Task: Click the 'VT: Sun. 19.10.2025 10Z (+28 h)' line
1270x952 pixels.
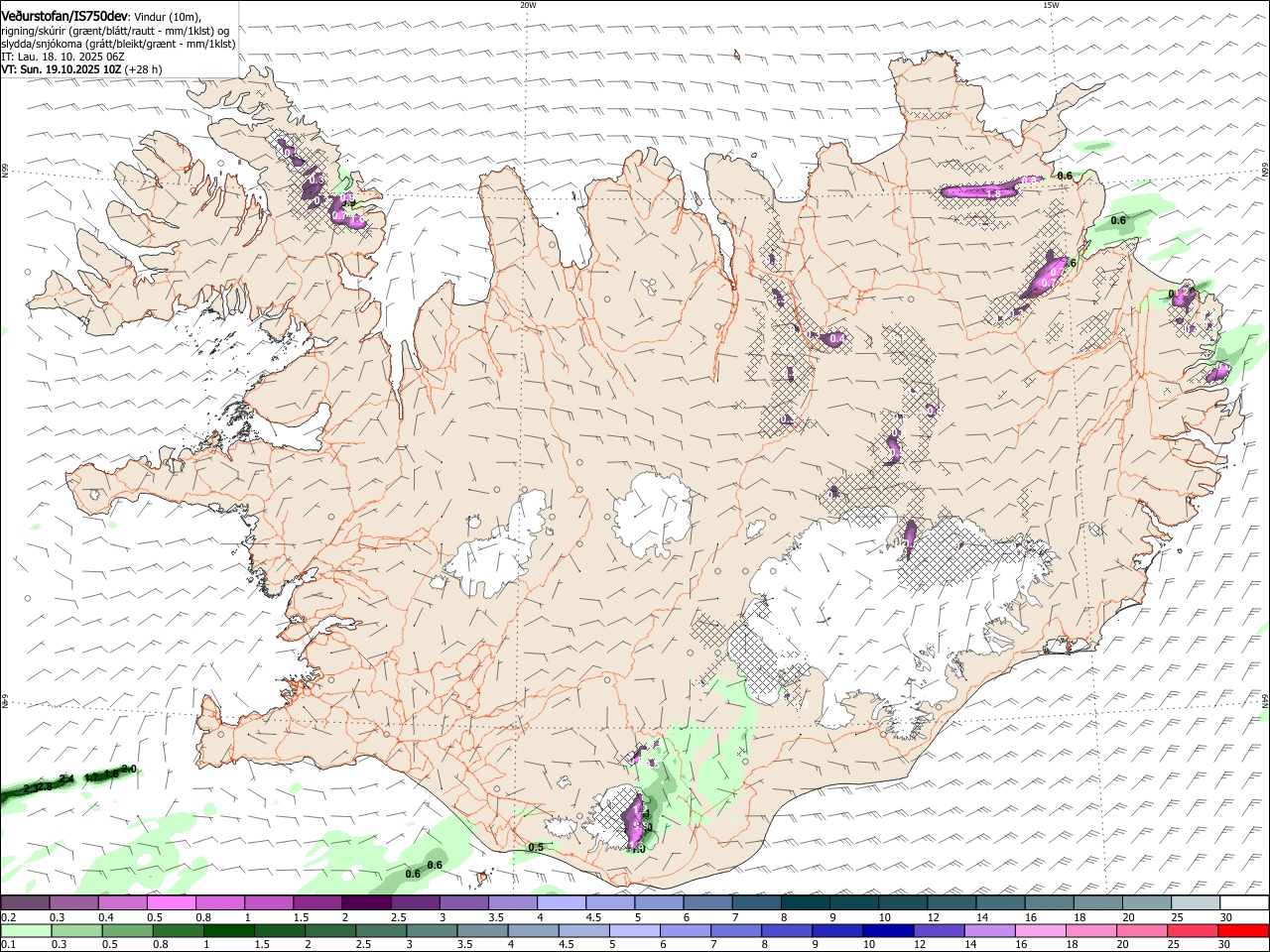Action: coord(81,69)
